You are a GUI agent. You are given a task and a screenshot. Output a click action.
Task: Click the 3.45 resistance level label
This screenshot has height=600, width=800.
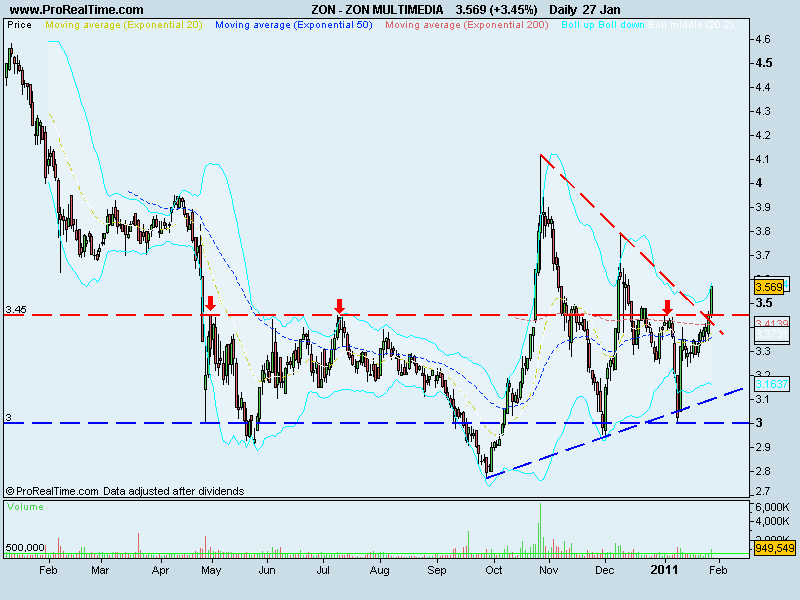[16, 310]
